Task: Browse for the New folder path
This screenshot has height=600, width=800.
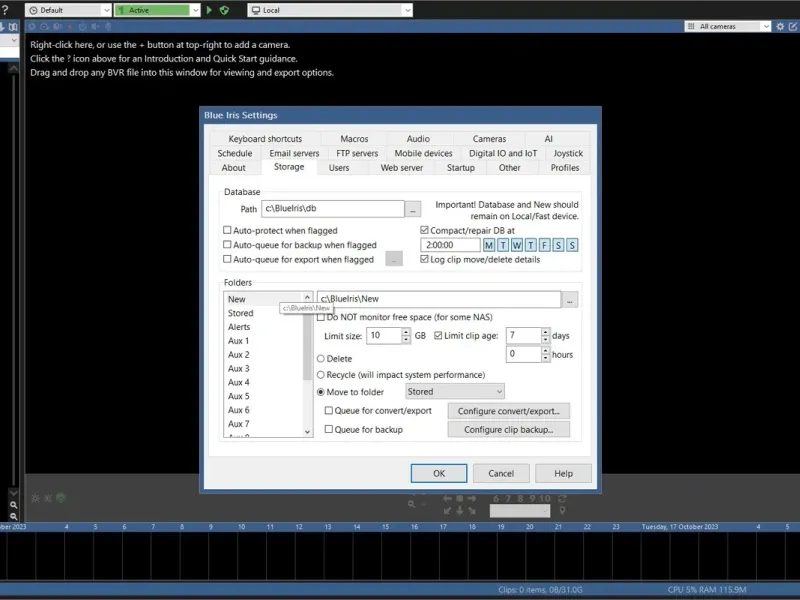Action: [x=570, y=299]
